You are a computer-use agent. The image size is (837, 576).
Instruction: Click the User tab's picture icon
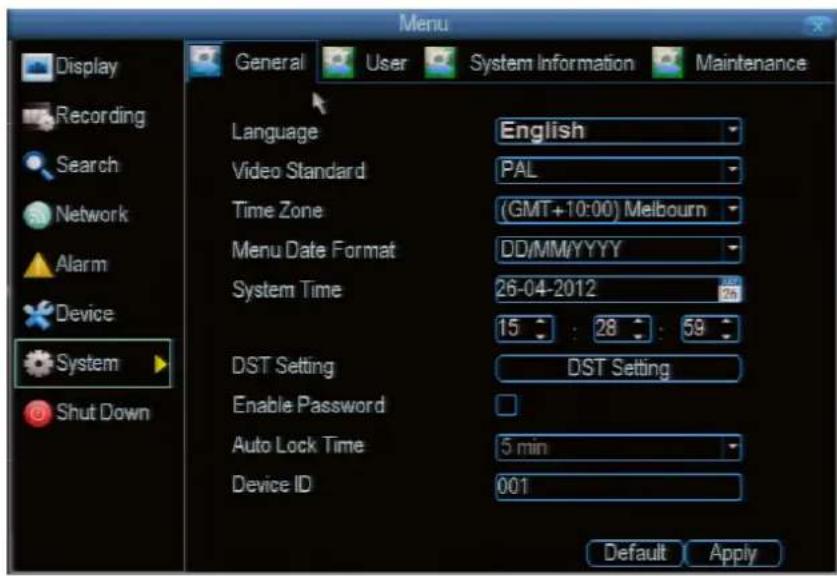(x=338, y=62)
